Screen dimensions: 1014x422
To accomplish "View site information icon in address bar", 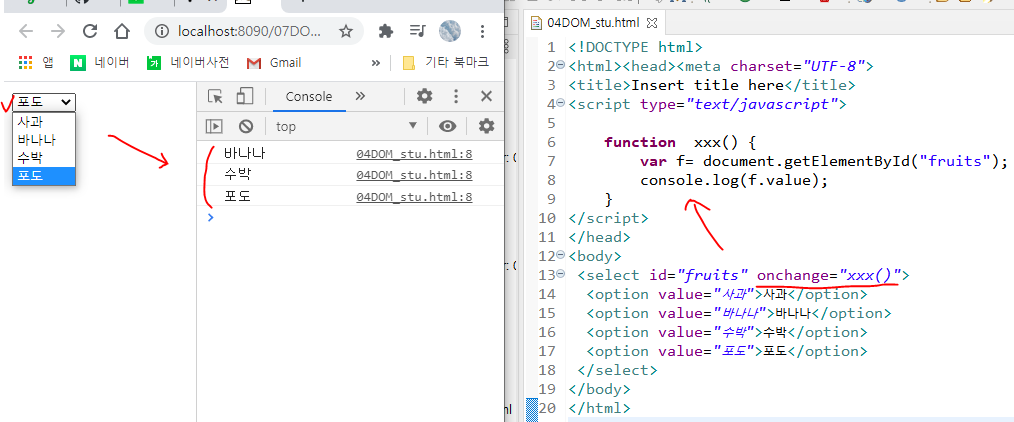I will [x=162, y=31].
